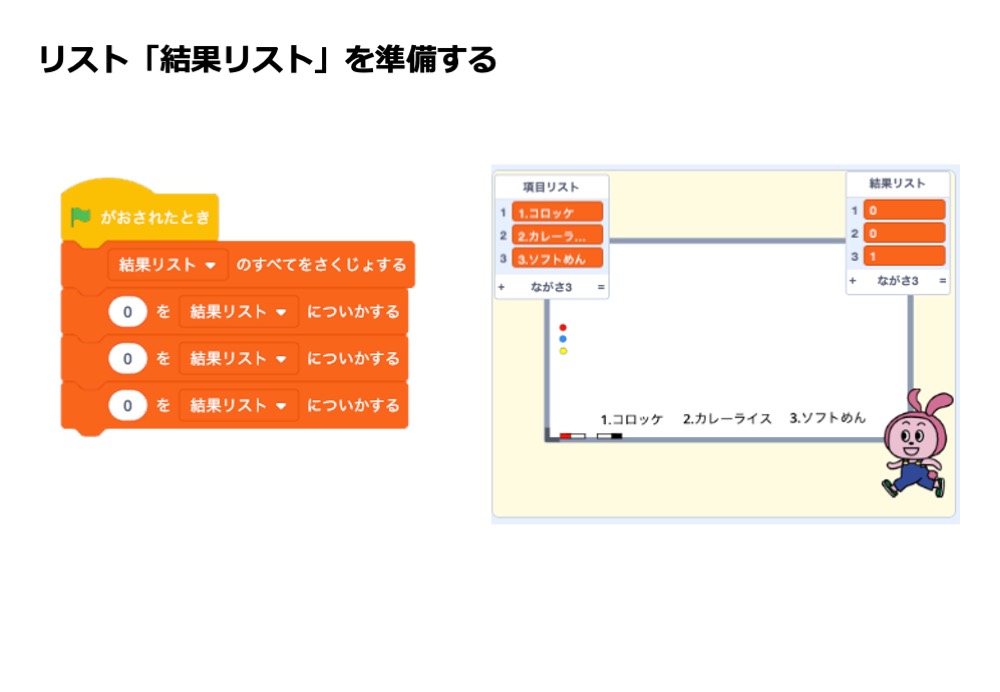Image resolution: width=1000 pixels, height=692 pixels.
Task: Select the 1.コロッケ item in 項目リスト
Action: [557, 213]
